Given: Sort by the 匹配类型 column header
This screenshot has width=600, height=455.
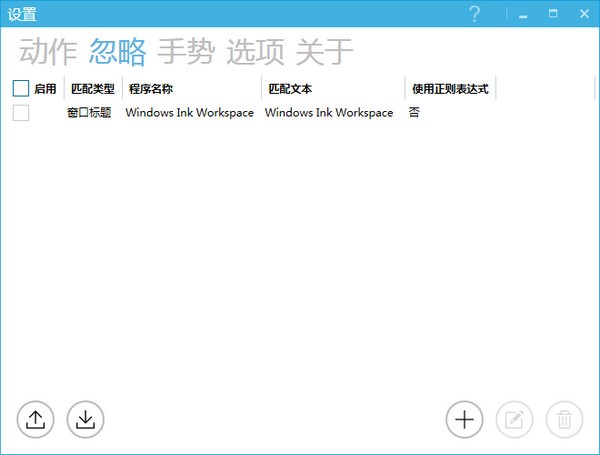Looking at the screenshot, I should (93, 89).
